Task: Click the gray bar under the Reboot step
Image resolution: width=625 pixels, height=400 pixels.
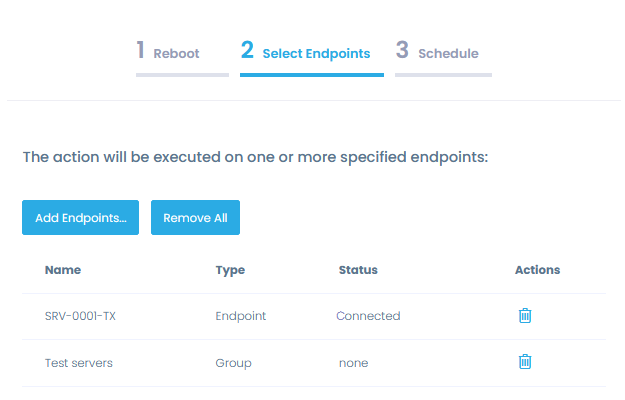Action: point(183,75)
